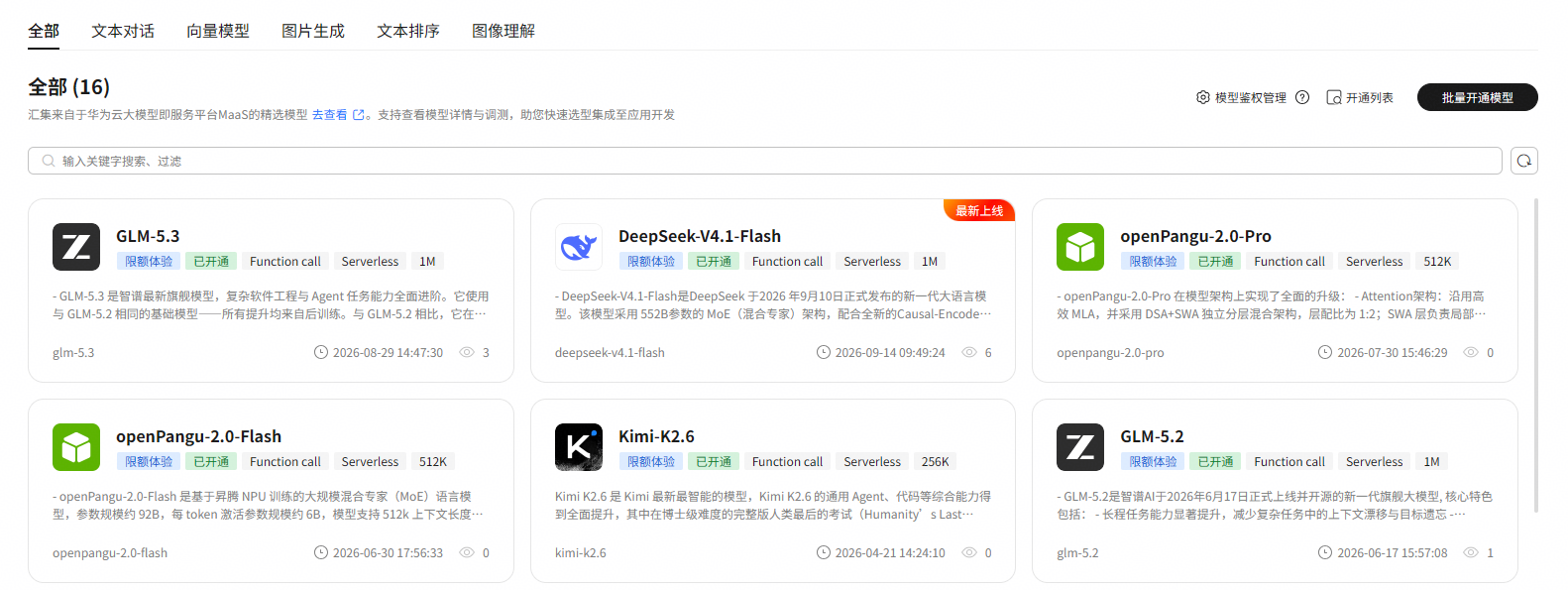Click the 最新上线 badge on DeepSeek card

pyautogui.click(x=979, y=210)
